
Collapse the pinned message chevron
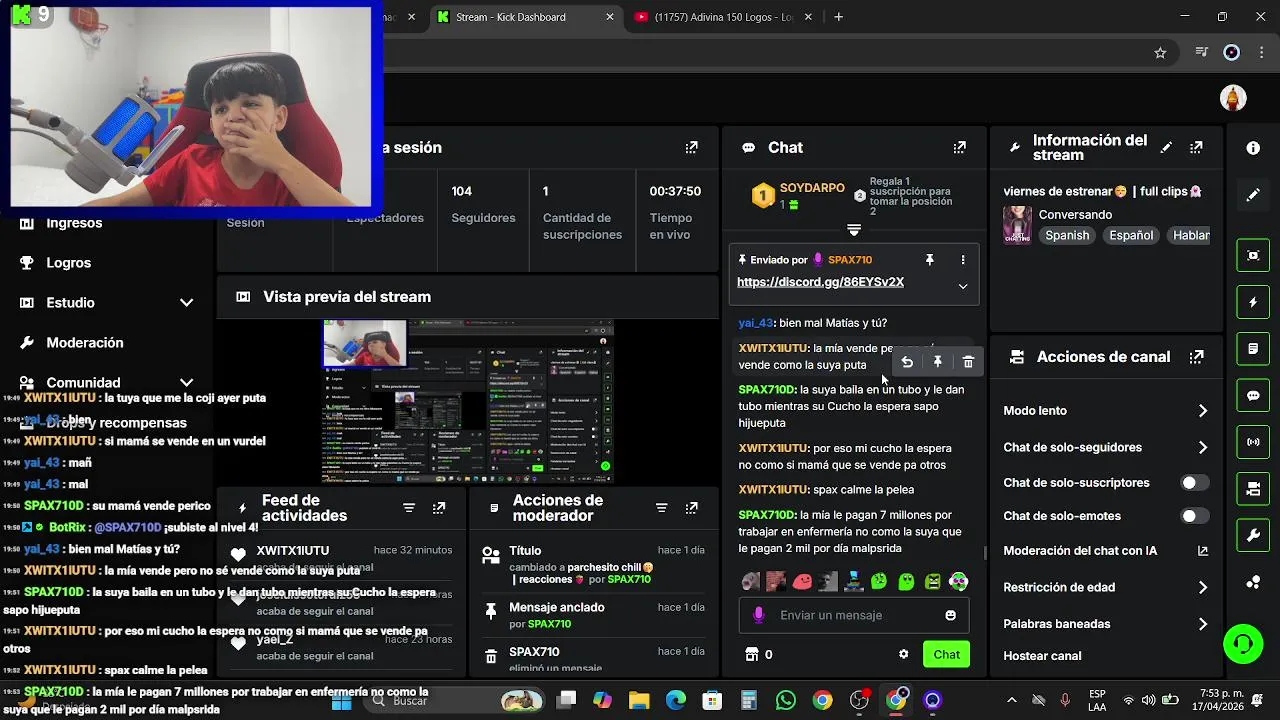point(963,286)
